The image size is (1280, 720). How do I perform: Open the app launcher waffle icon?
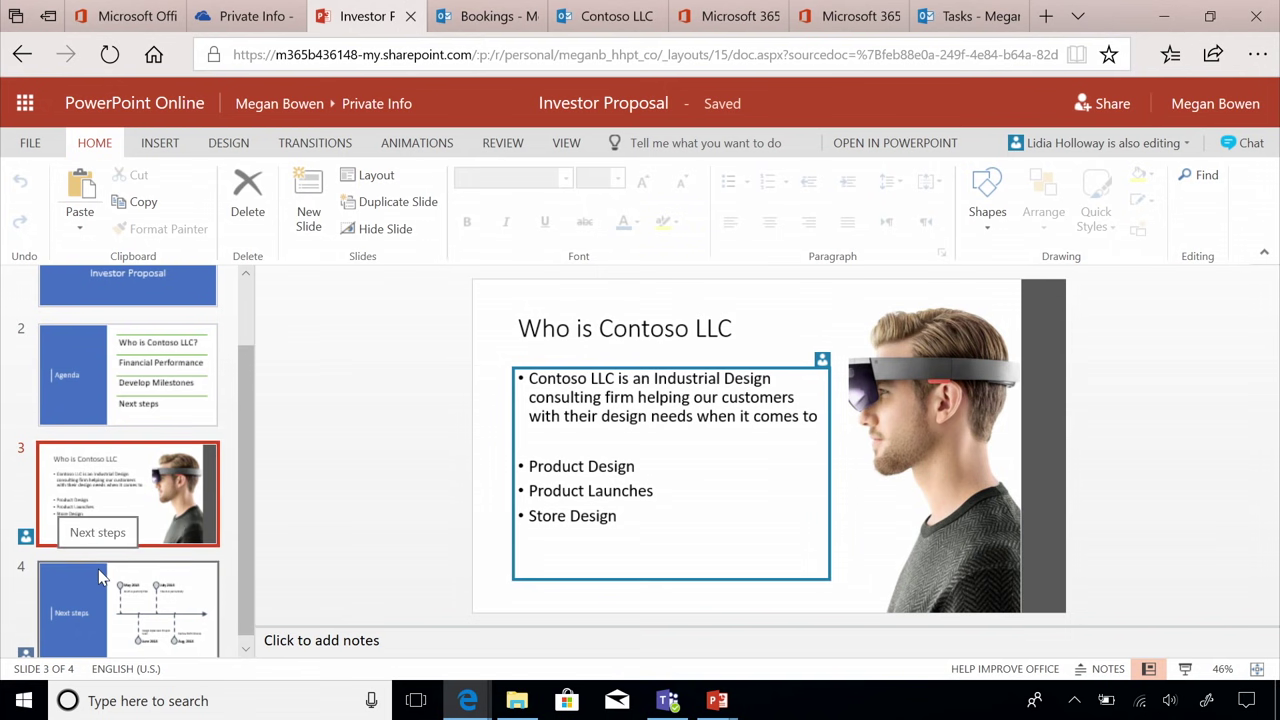pyautogui.click(x=25, y=103)
